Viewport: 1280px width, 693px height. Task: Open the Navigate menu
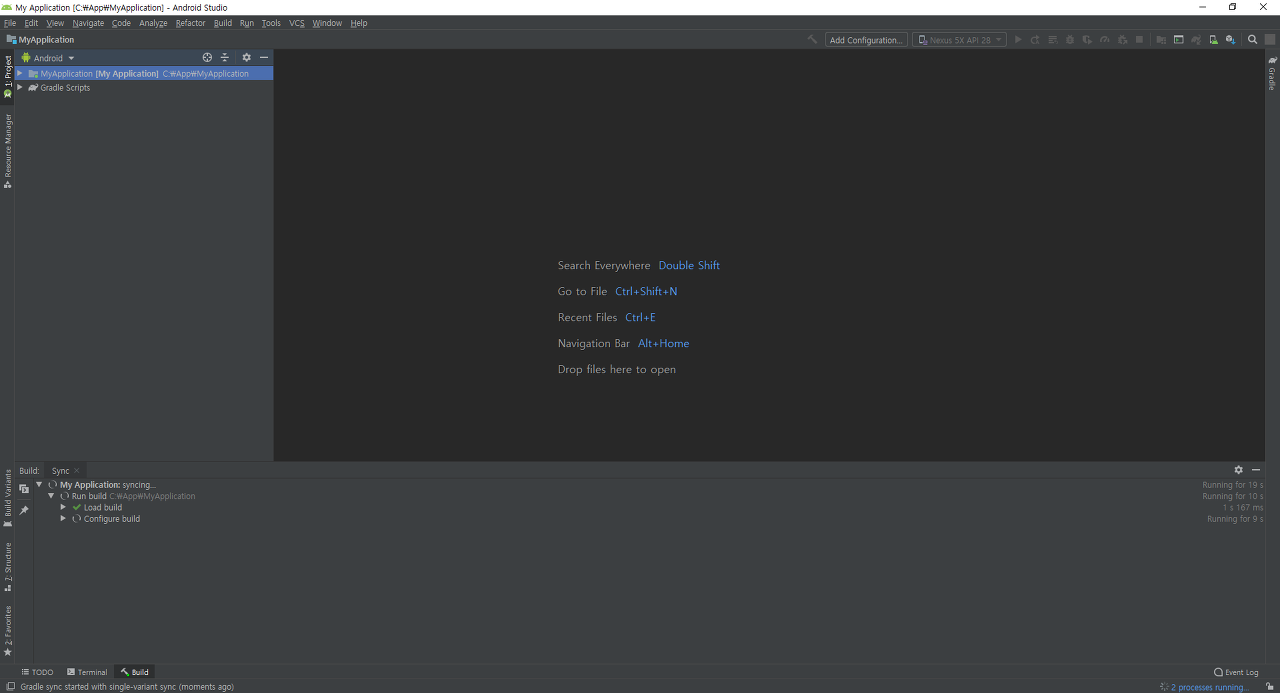tap(88, 23)
